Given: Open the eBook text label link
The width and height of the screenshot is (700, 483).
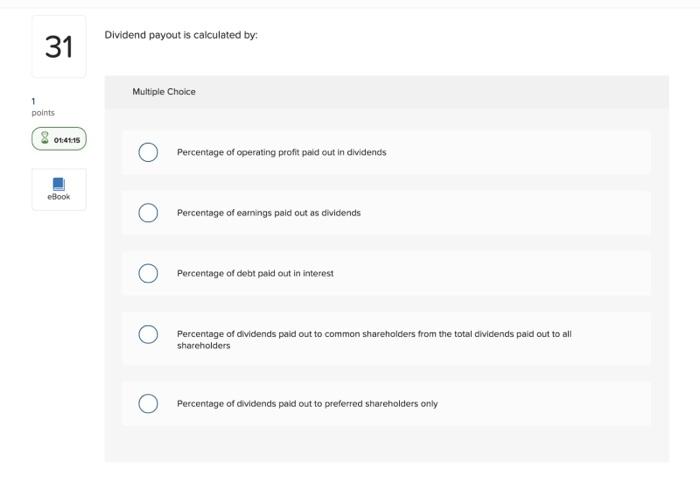Looking at the screenshot, I should [x=58, y=197].
